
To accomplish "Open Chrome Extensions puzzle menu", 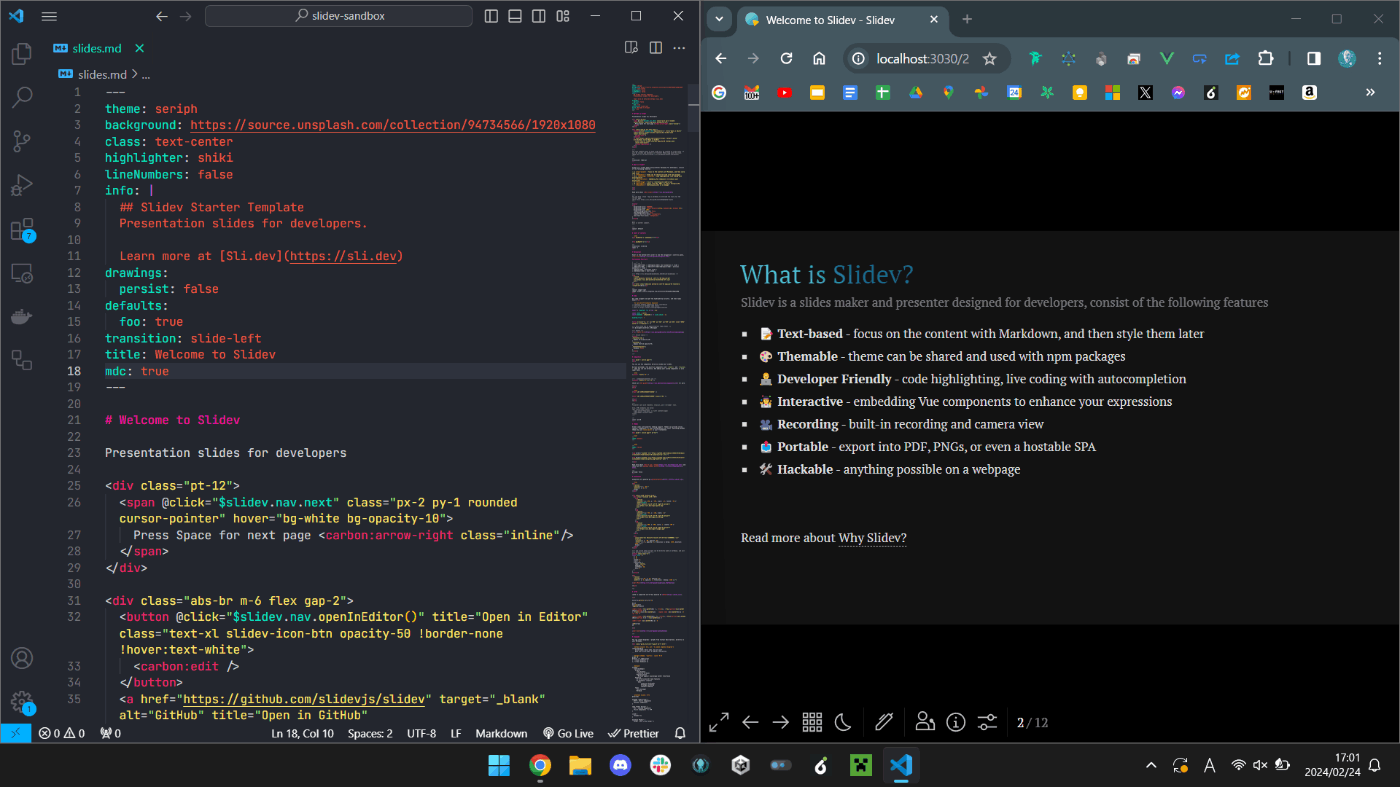I will coord(1265,59).
